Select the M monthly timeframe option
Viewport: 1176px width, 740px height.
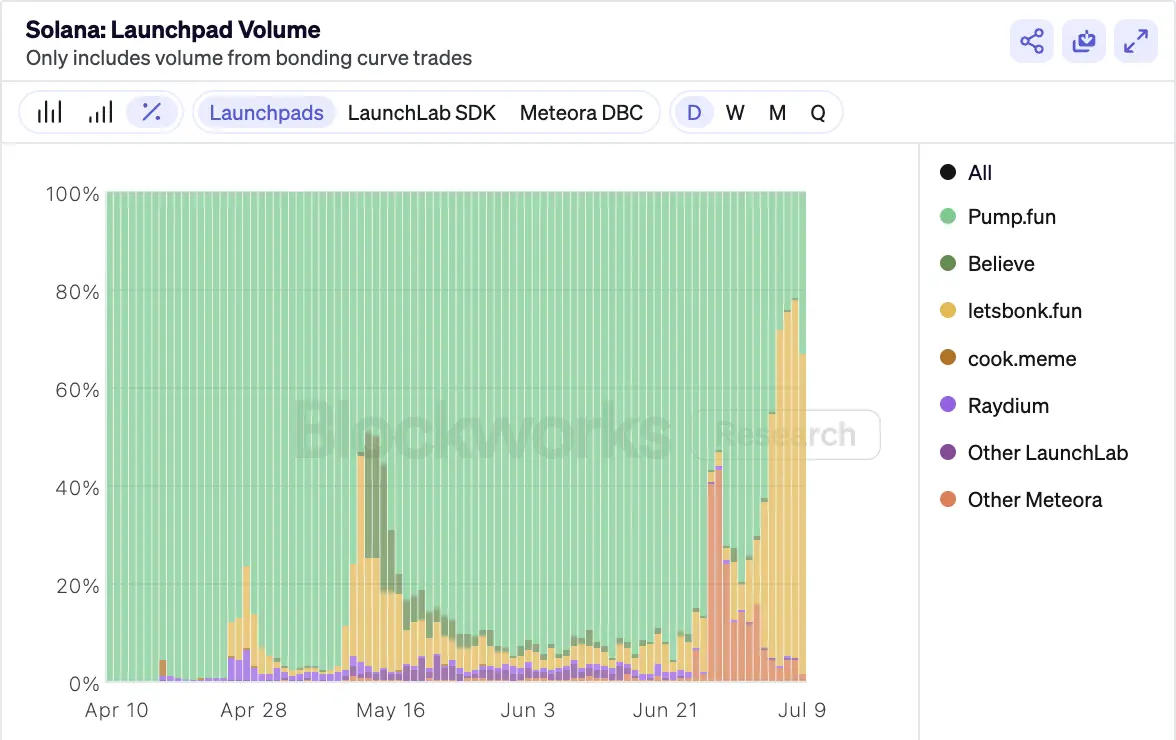(x=777, y=112)
